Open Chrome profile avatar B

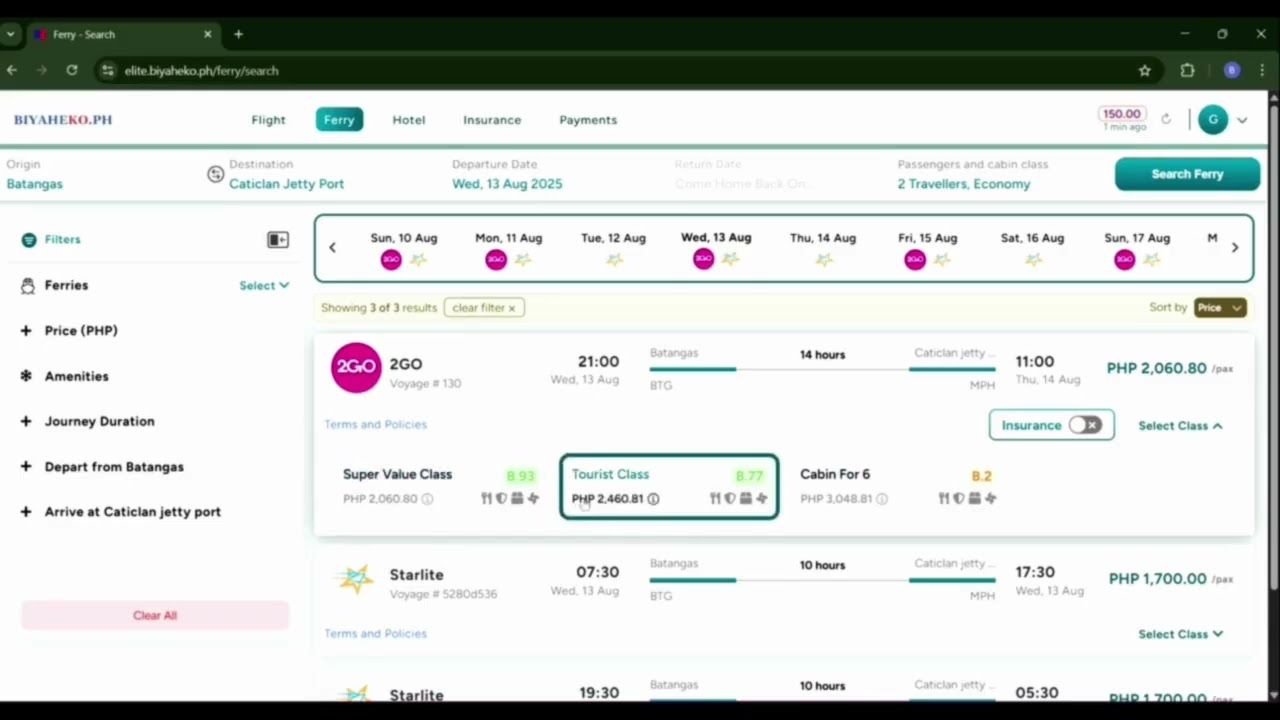(1232, 70)
